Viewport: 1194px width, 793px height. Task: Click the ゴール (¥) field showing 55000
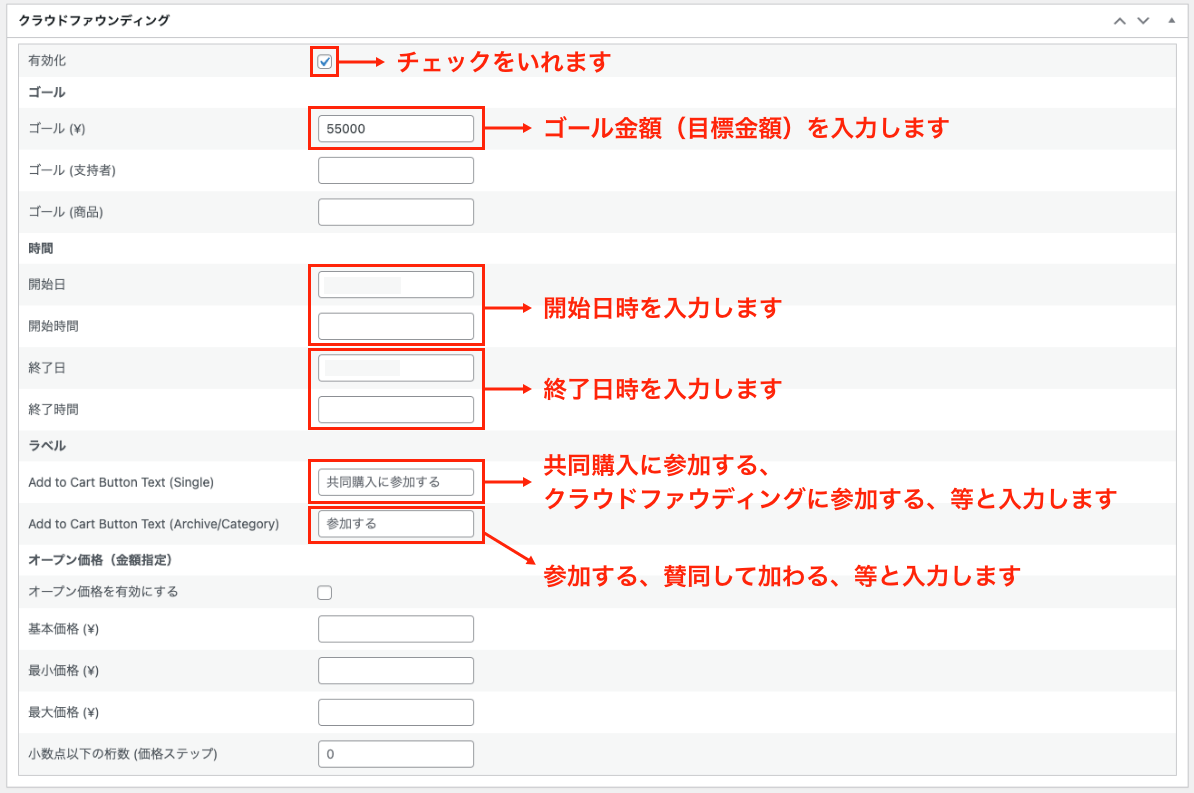[x=395, y=129]
